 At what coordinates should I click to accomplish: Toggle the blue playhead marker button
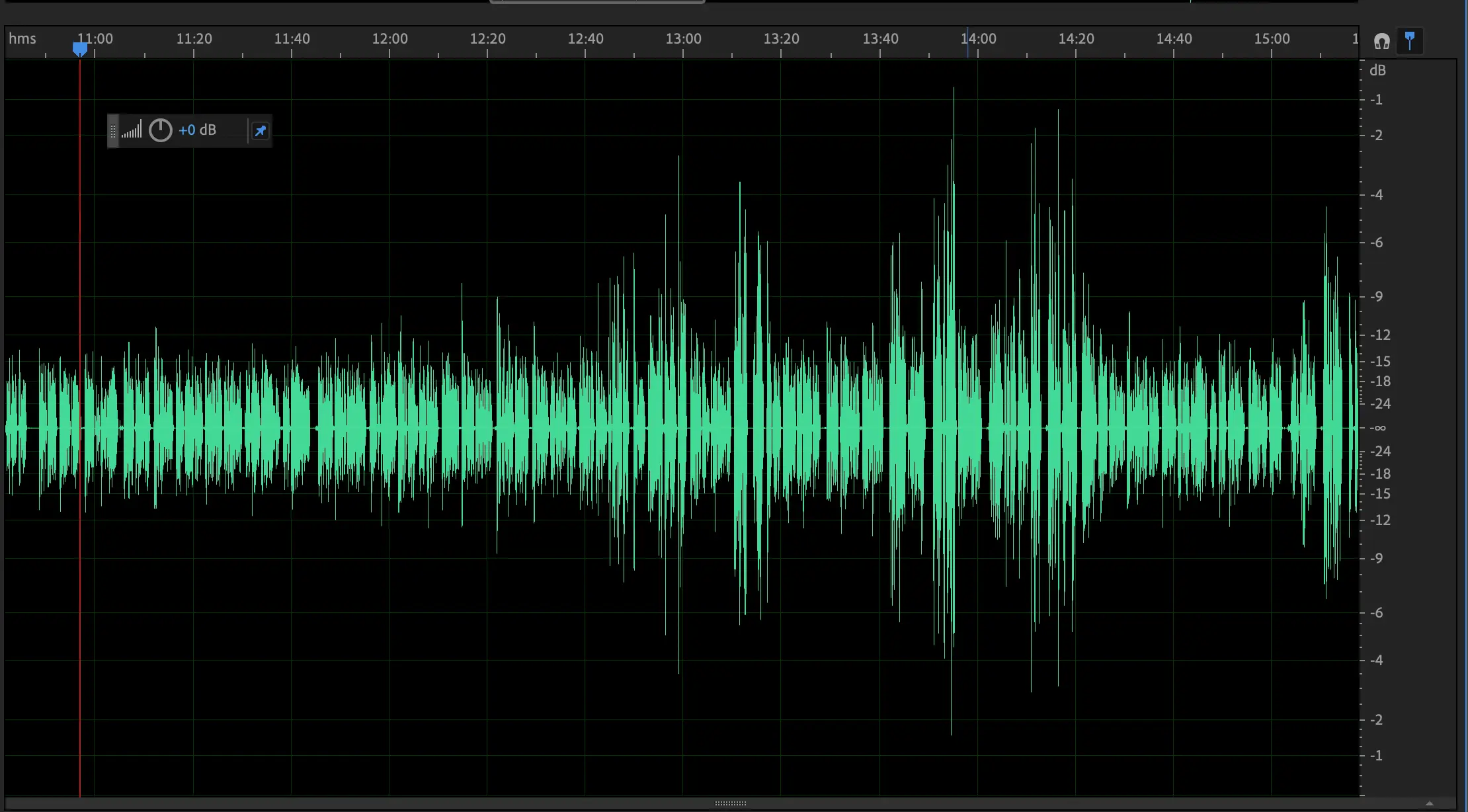tap(1410, 40)
